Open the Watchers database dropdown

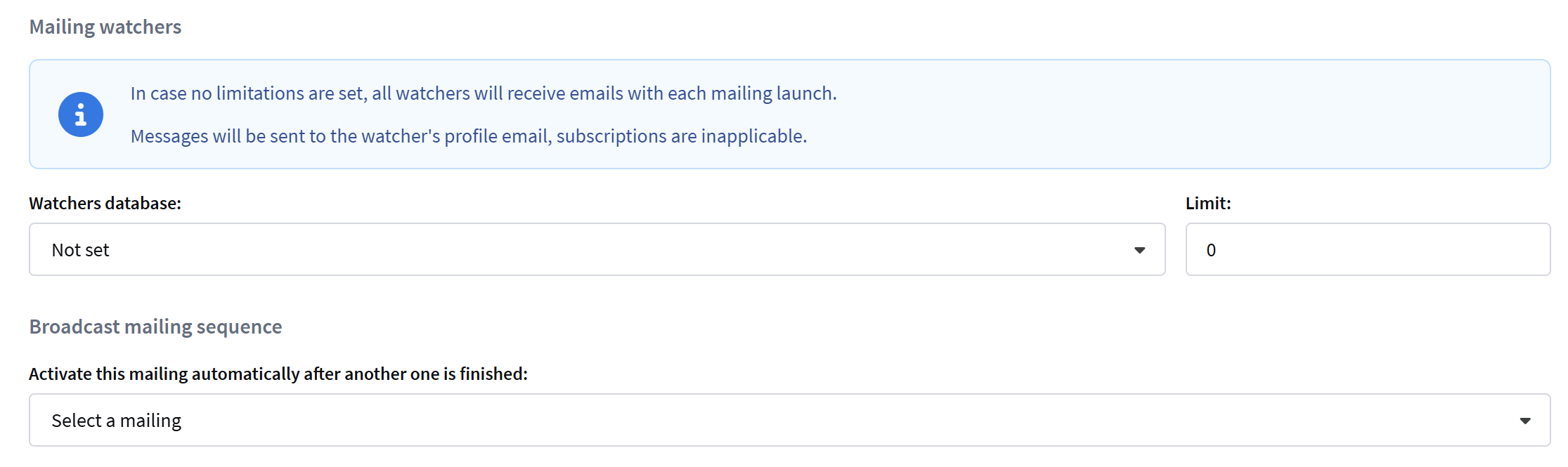point(596,250)
